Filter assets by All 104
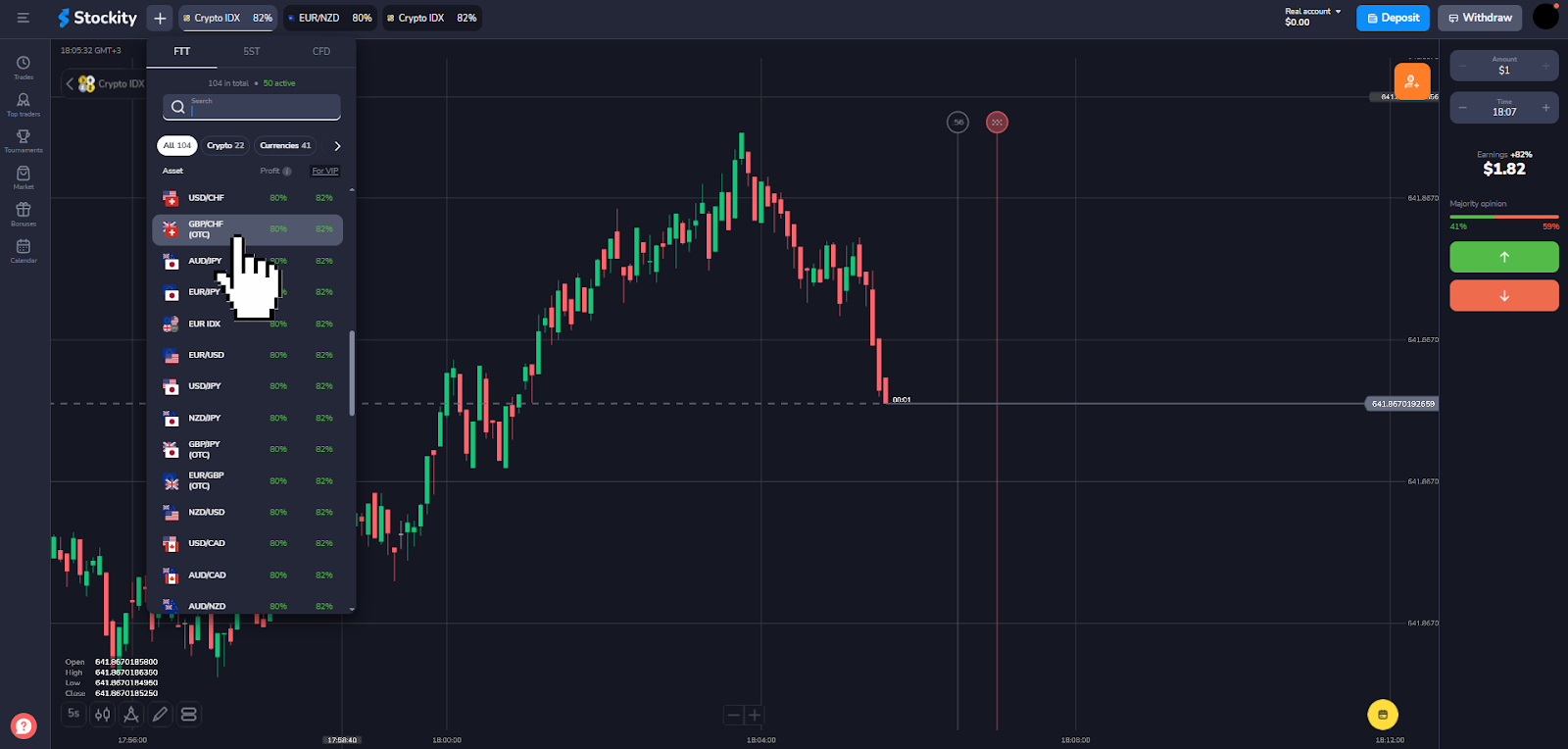 177,146
